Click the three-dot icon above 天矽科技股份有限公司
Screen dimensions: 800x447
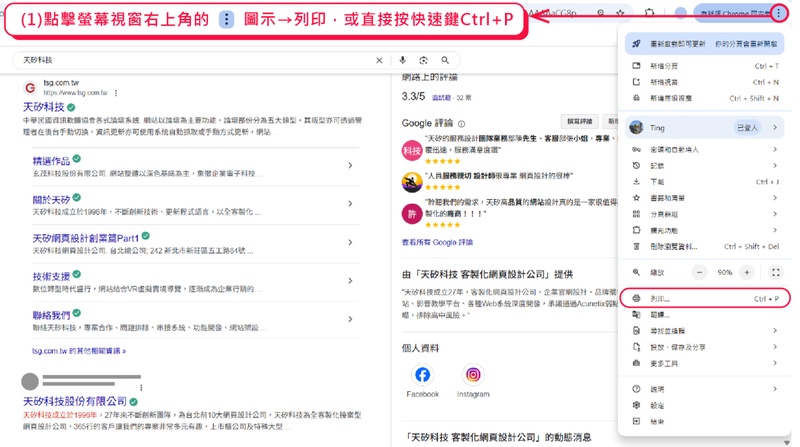coord(141,387)
